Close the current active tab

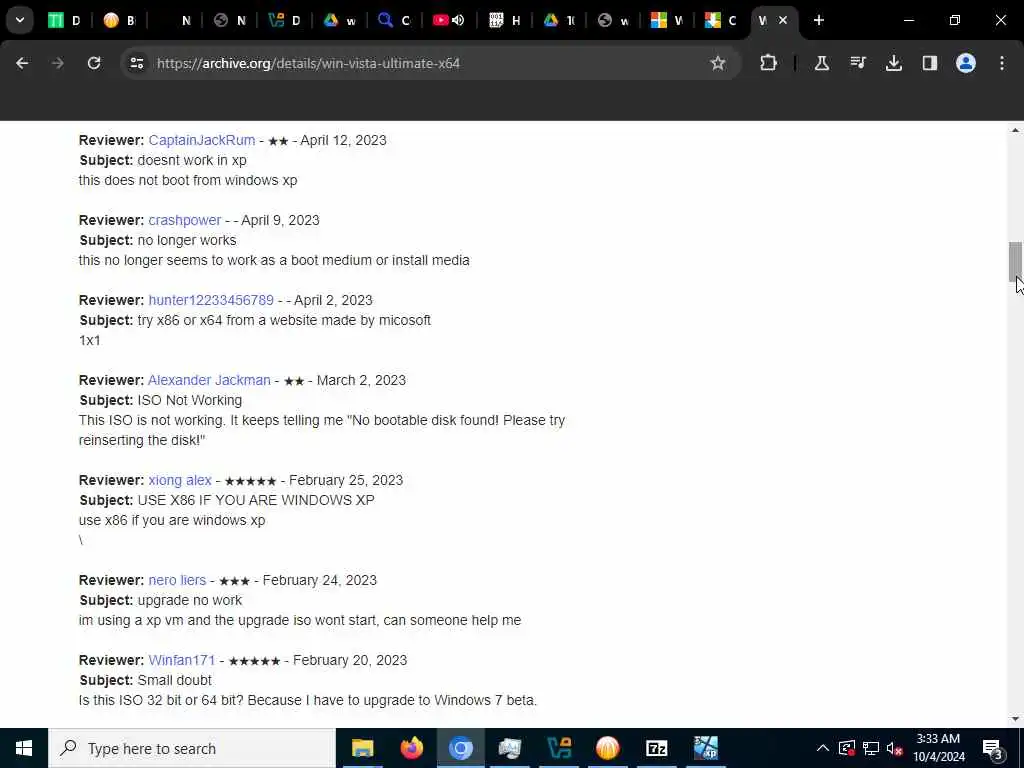pyautogui.click(x=782, y=20)
